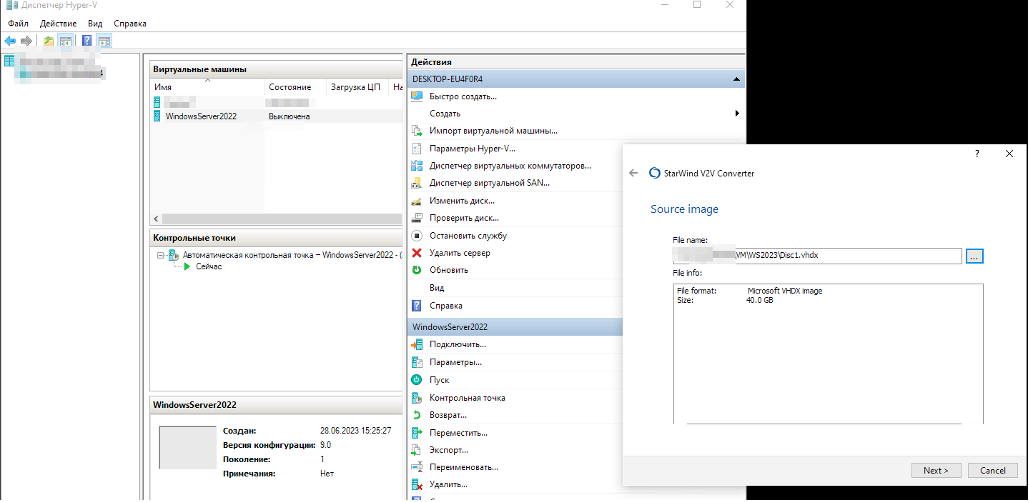
Task: Click the Microsoft VHDX image format text
Action: (x=785, y=291)
